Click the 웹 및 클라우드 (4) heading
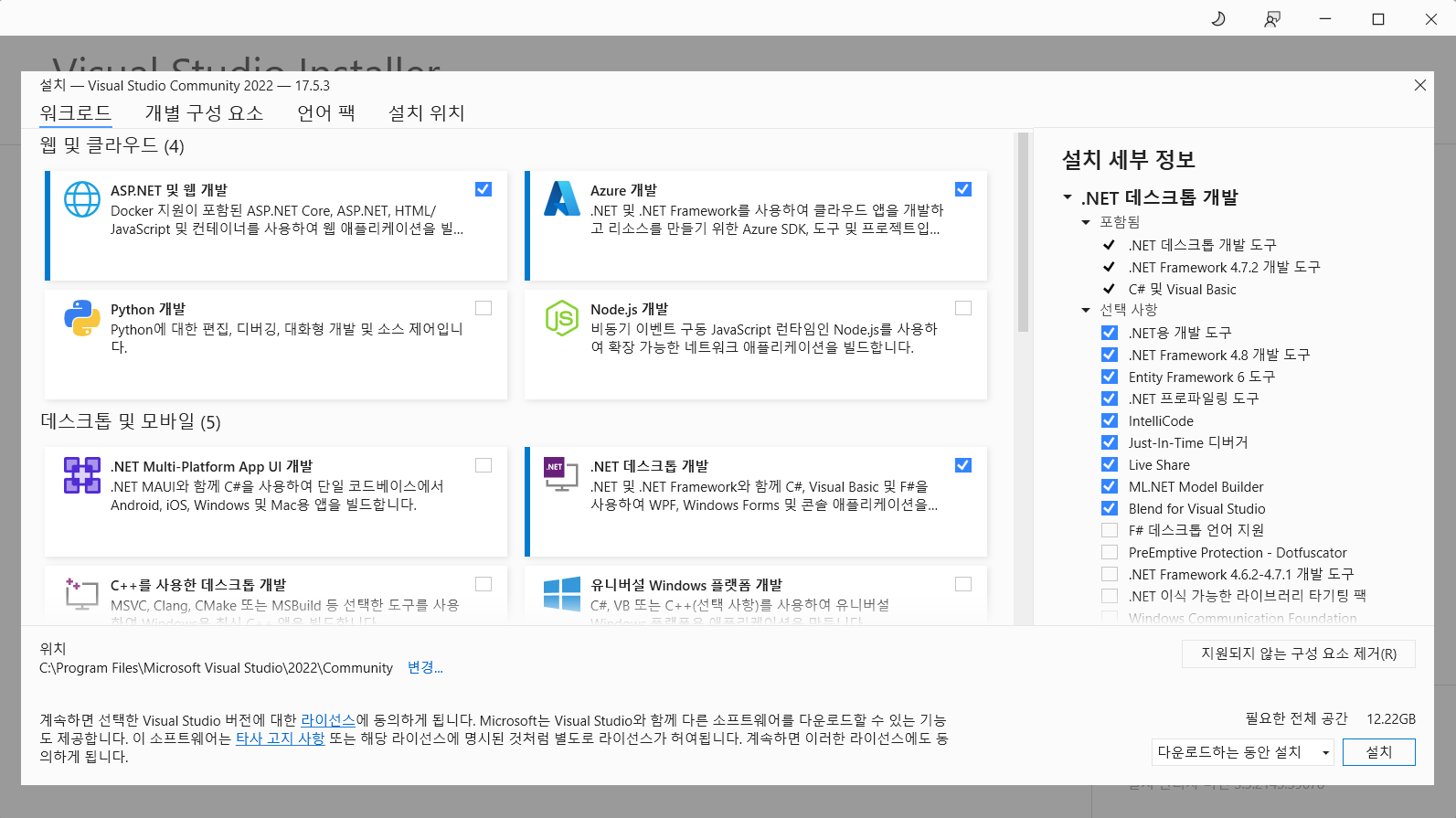 [112, 145]
